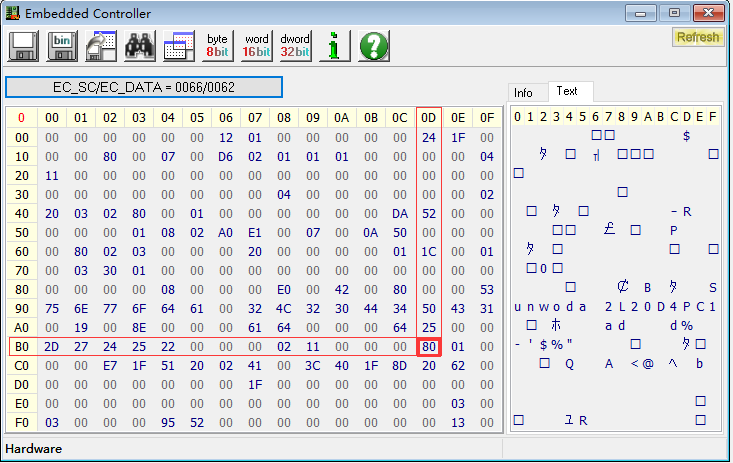The height and width of the screenshot is (463, 733).
Task: Click the EC_SC/EC_DATA field
Action: click(144, 87)
